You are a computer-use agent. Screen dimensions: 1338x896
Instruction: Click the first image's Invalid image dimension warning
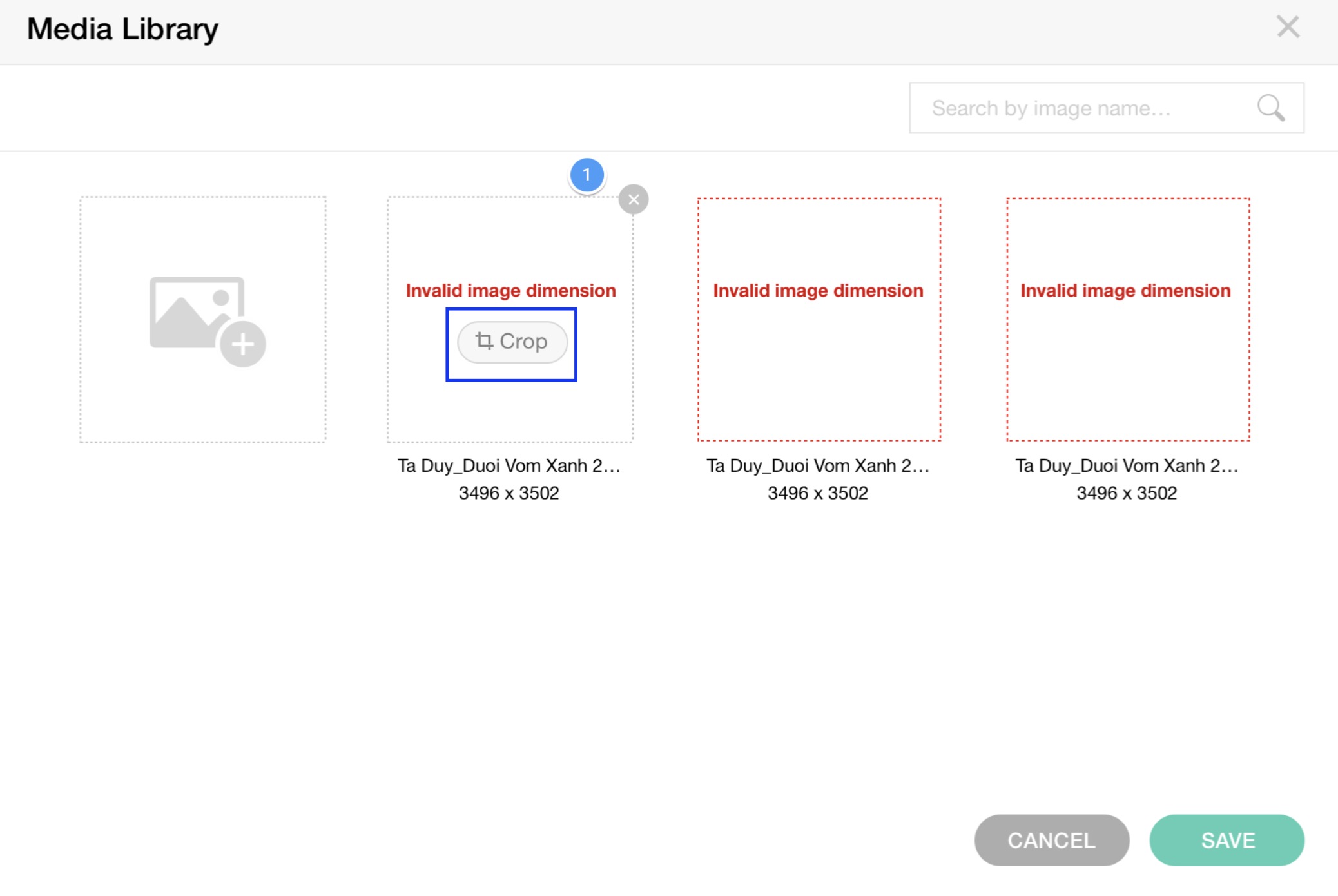510,291
